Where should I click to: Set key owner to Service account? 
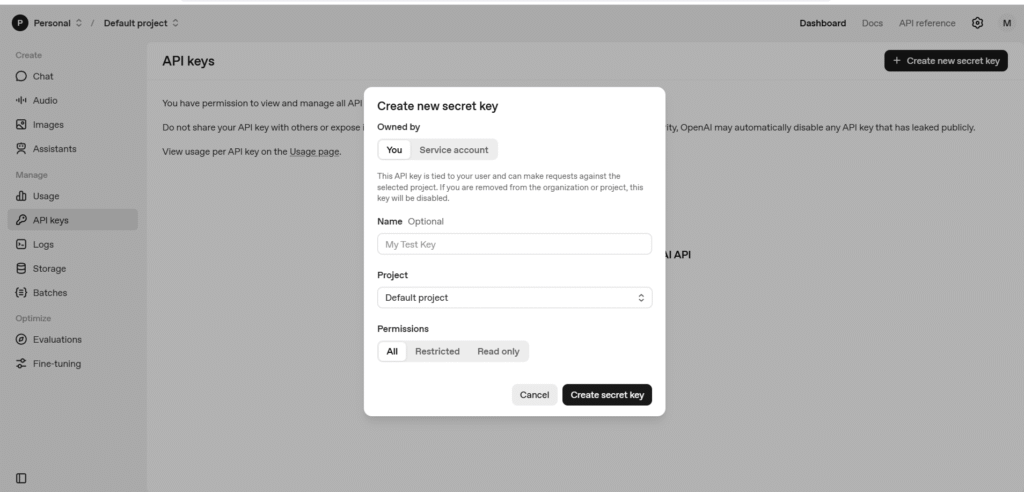[x=454, y=150]
